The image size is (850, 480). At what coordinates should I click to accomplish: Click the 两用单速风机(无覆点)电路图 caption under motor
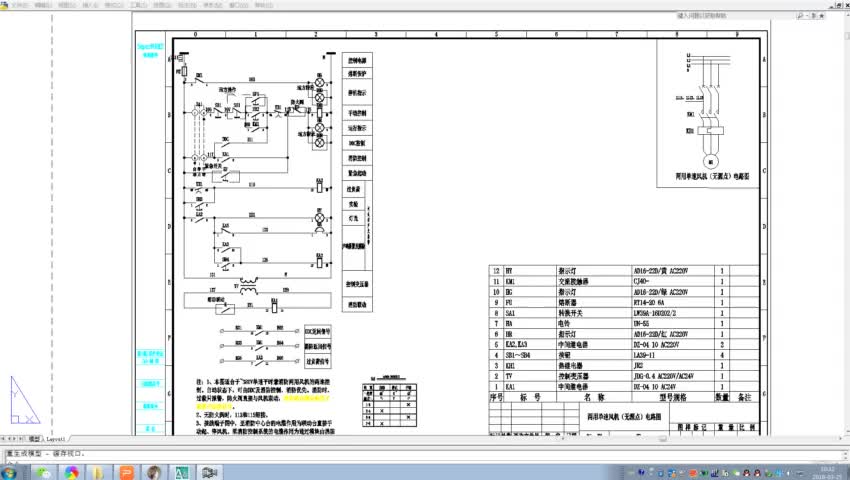[712, 177]
